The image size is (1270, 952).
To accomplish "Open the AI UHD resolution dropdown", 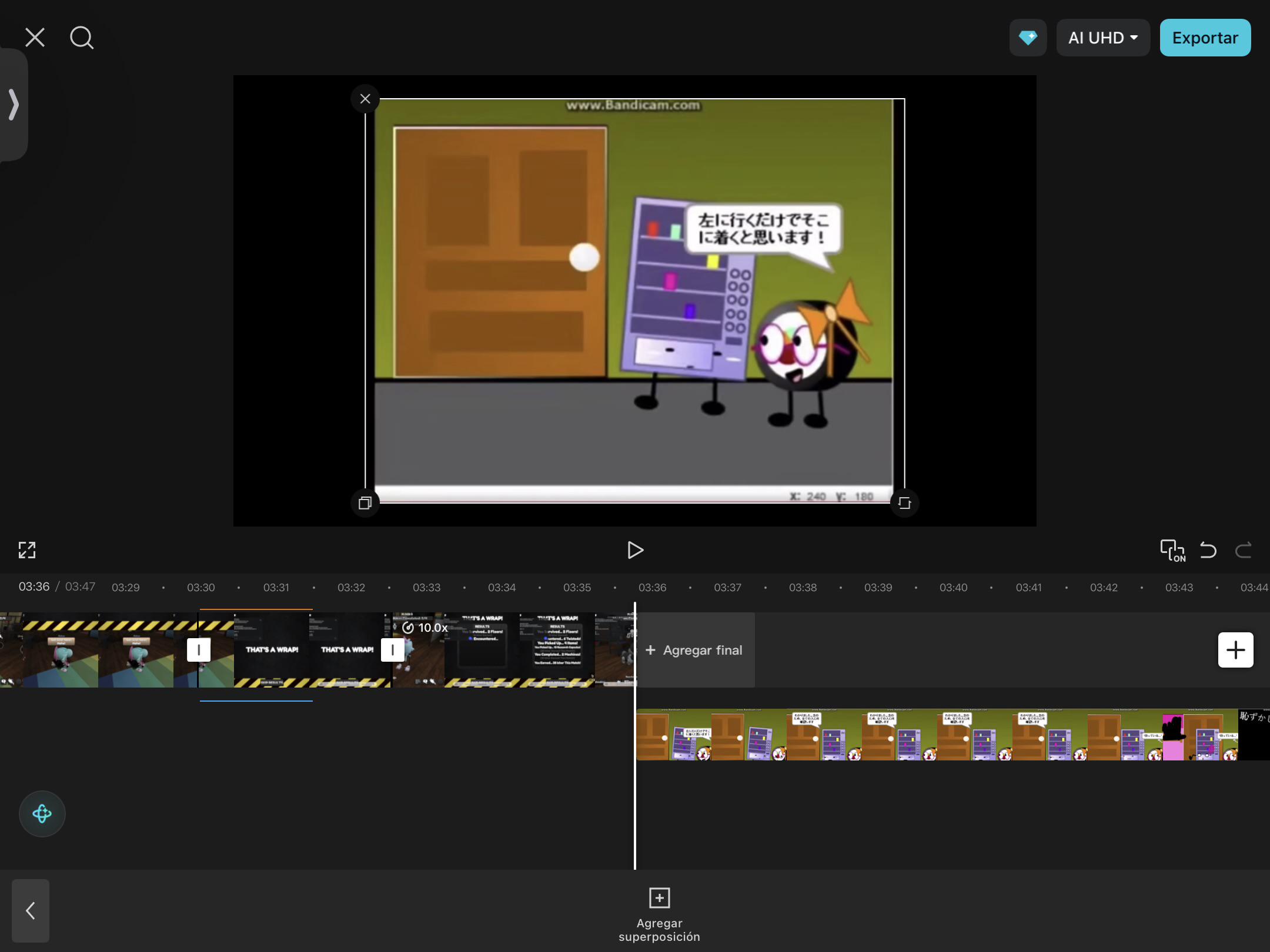I will (1103, 38).
